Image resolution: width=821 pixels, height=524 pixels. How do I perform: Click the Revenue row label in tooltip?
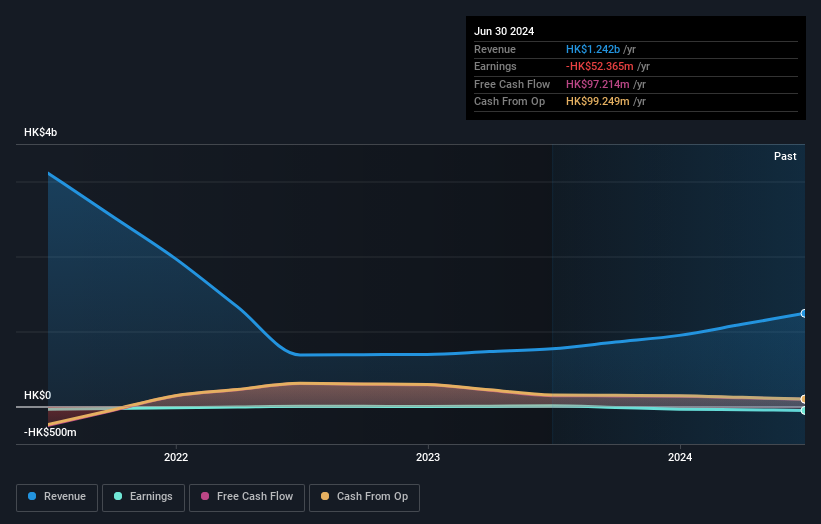coord(495,49)
